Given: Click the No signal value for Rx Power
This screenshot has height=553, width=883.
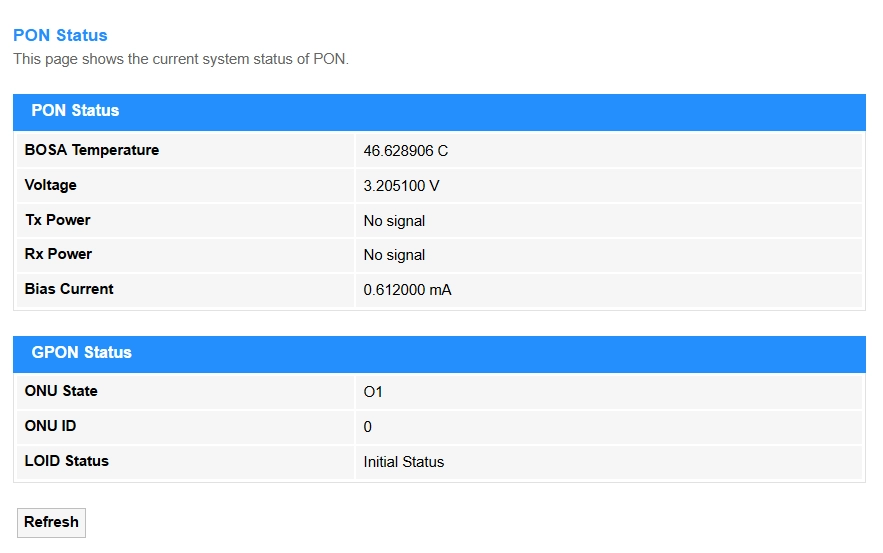Looking at the screenshot, I should click(x=394, y=255).
